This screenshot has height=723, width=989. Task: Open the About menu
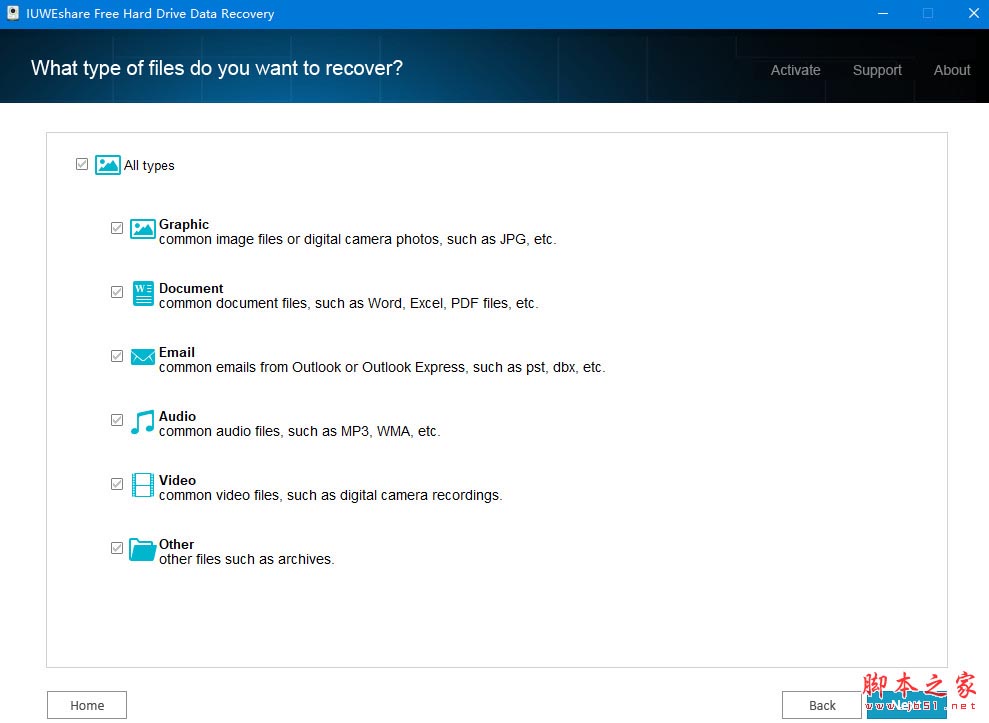click(x=951, y=70)
